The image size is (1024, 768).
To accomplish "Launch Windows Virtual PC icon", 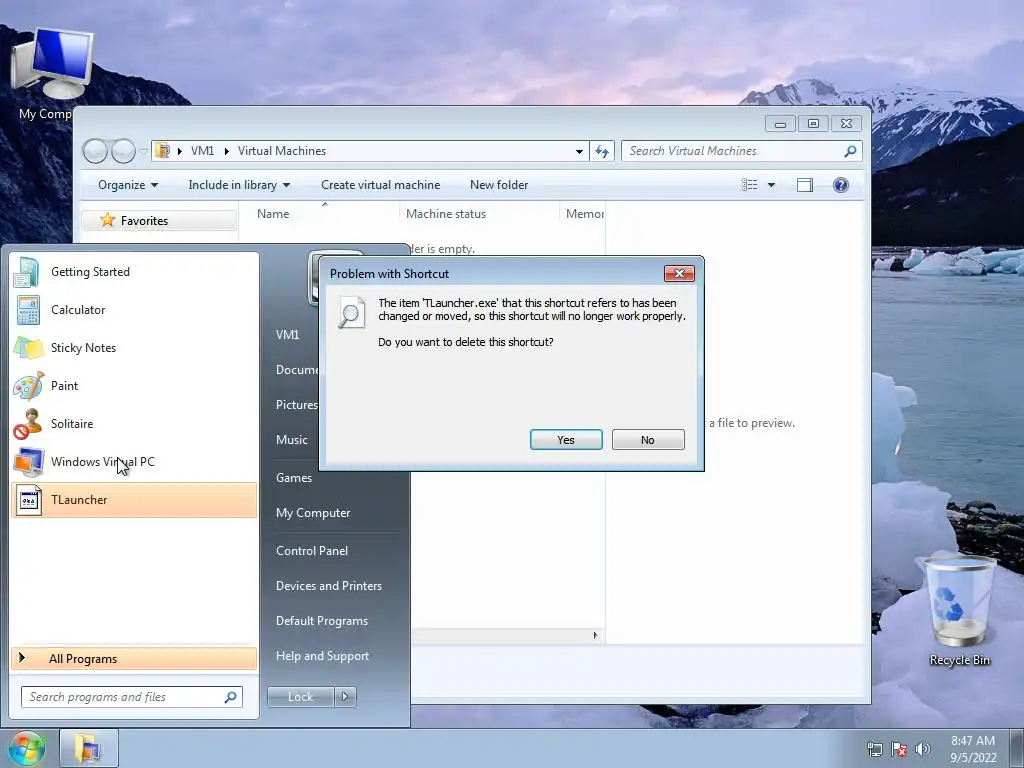I will 28,462.
